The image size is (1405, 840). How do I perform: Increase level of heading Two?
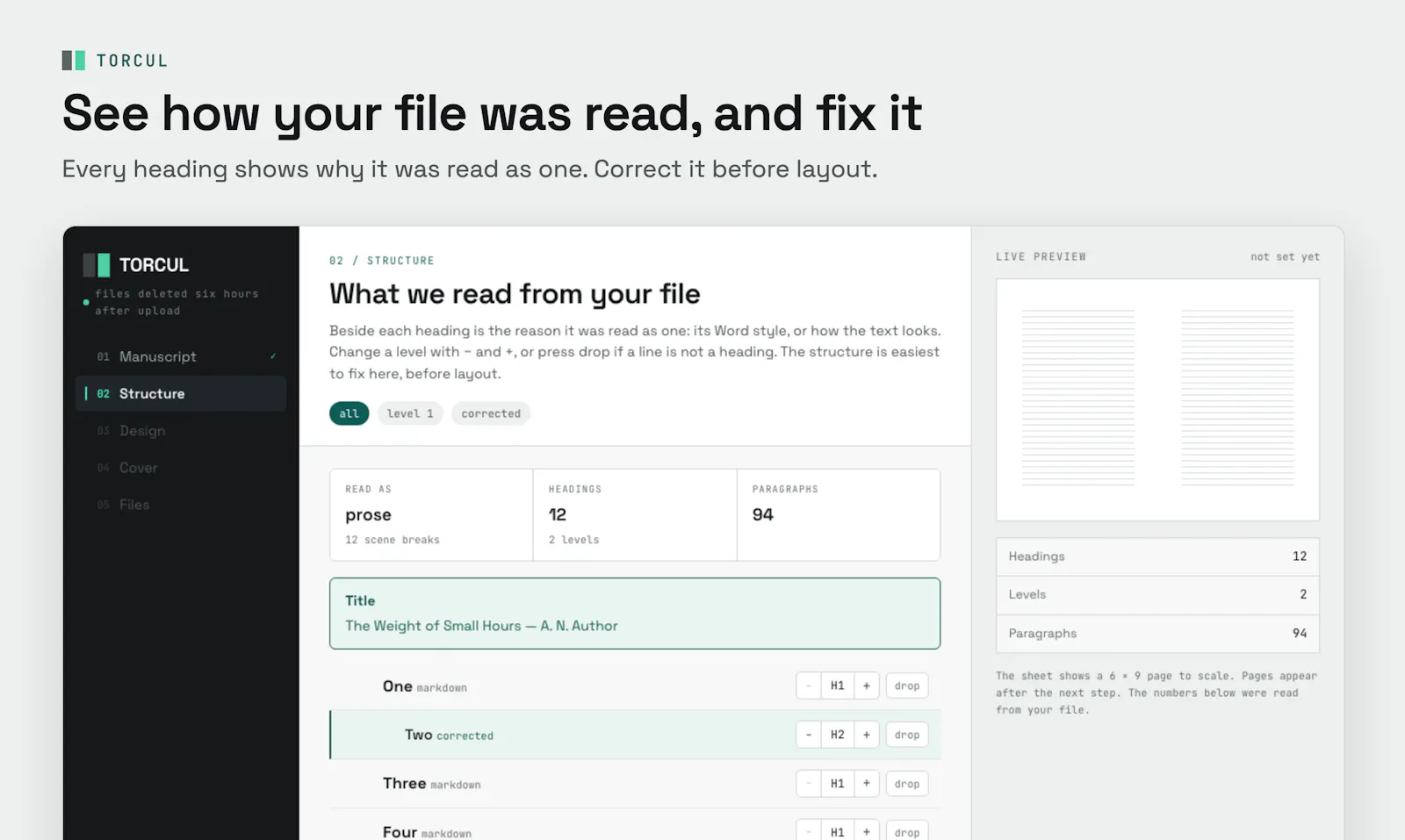[x=867, y=735]
